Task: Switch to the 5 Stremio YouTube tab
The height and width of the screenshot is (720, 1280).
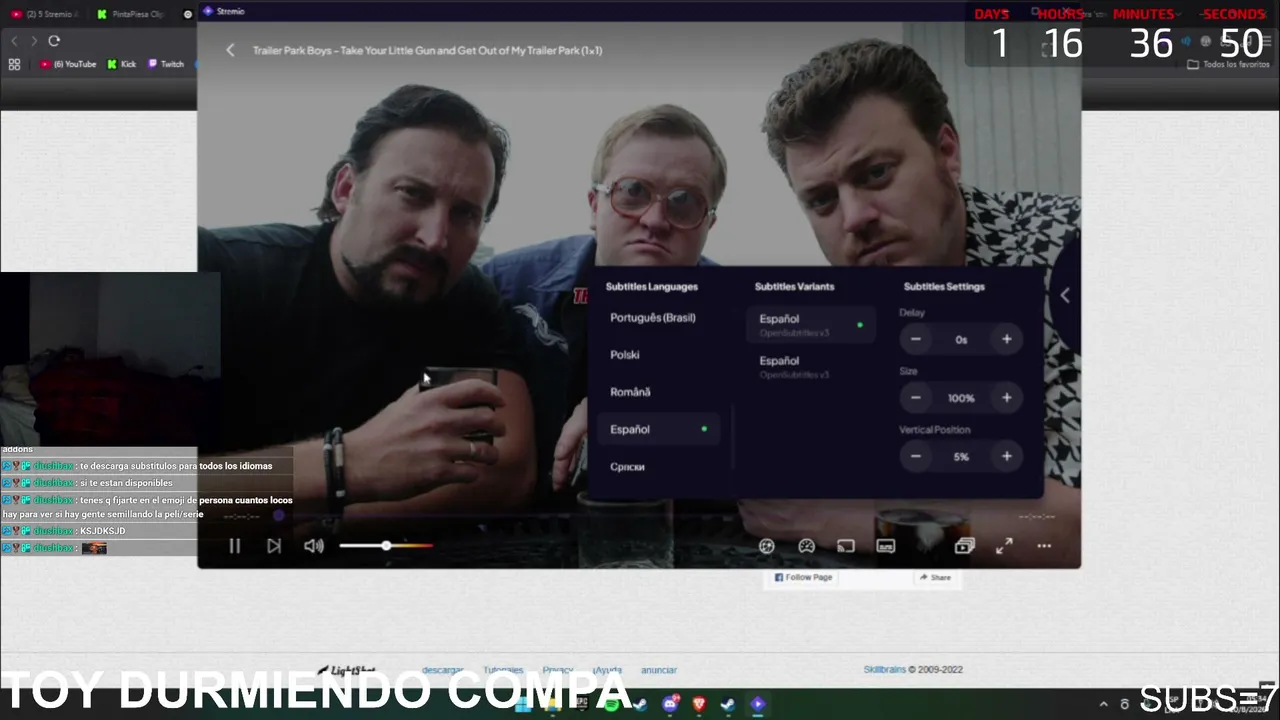Action: (x=45, y=14)
